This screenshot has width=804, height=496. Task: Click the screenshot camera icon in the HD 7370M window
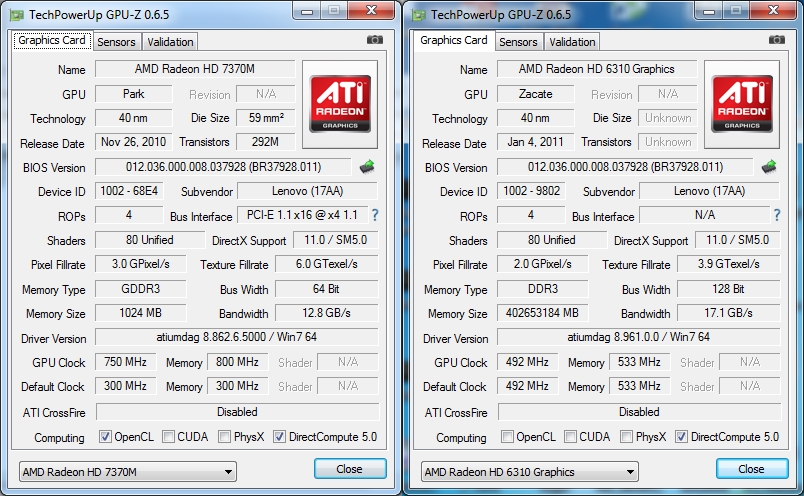(375, 40)
